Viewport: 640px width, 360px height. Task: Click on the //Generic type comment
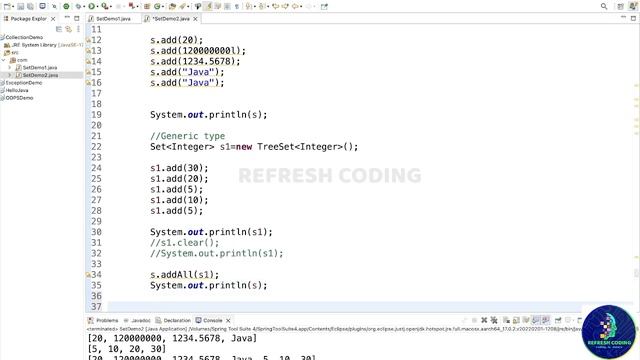[187, 136]
